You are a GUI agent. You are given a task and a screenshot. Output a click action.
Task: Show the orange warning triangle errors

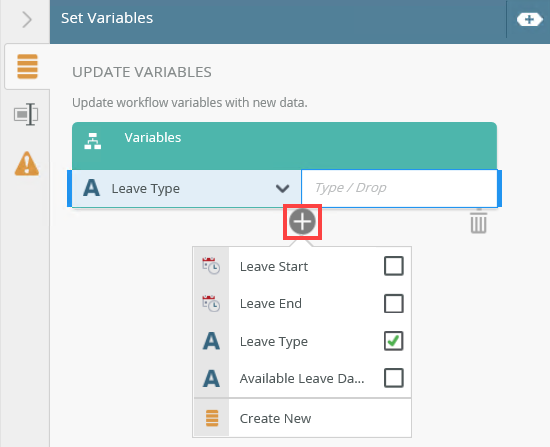(27, 164)
